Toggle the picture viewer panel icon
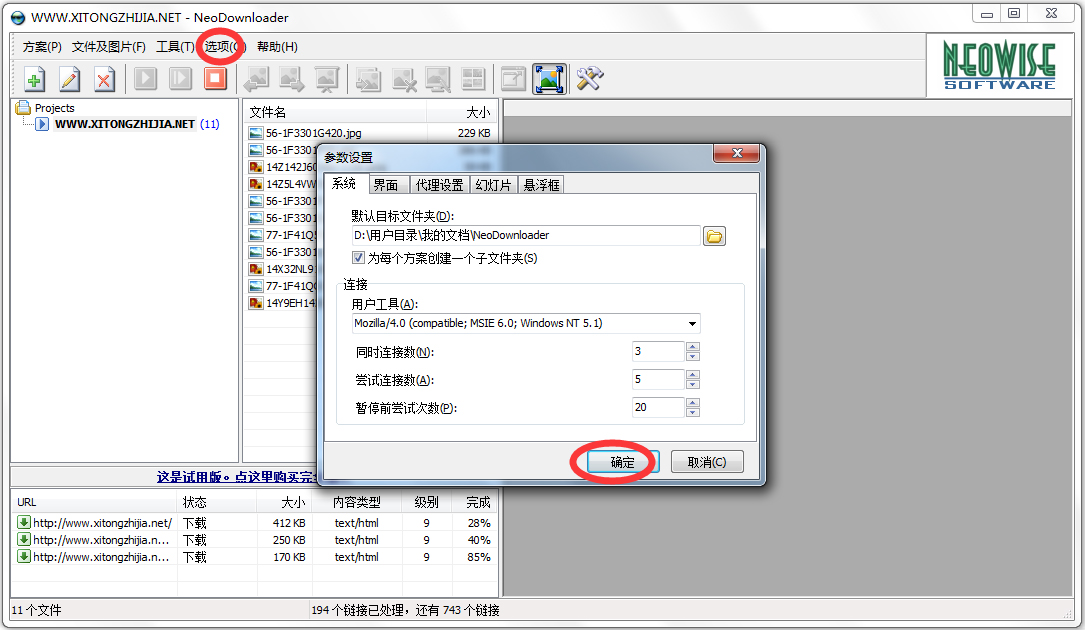Image resolution: width=1085 pixels, height=630 pixels. click(x=549, y=79)
